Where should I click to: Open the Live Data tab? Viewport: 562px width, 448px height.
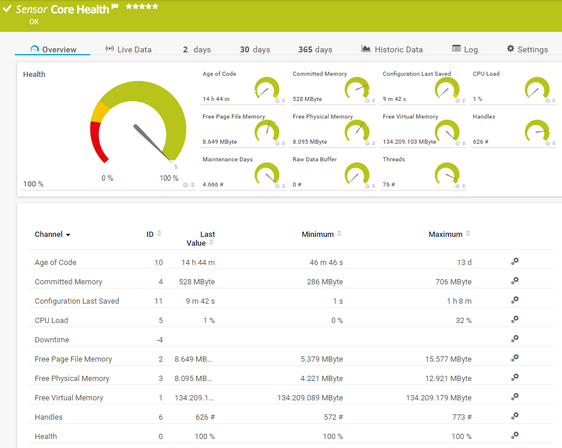[128, 49]
